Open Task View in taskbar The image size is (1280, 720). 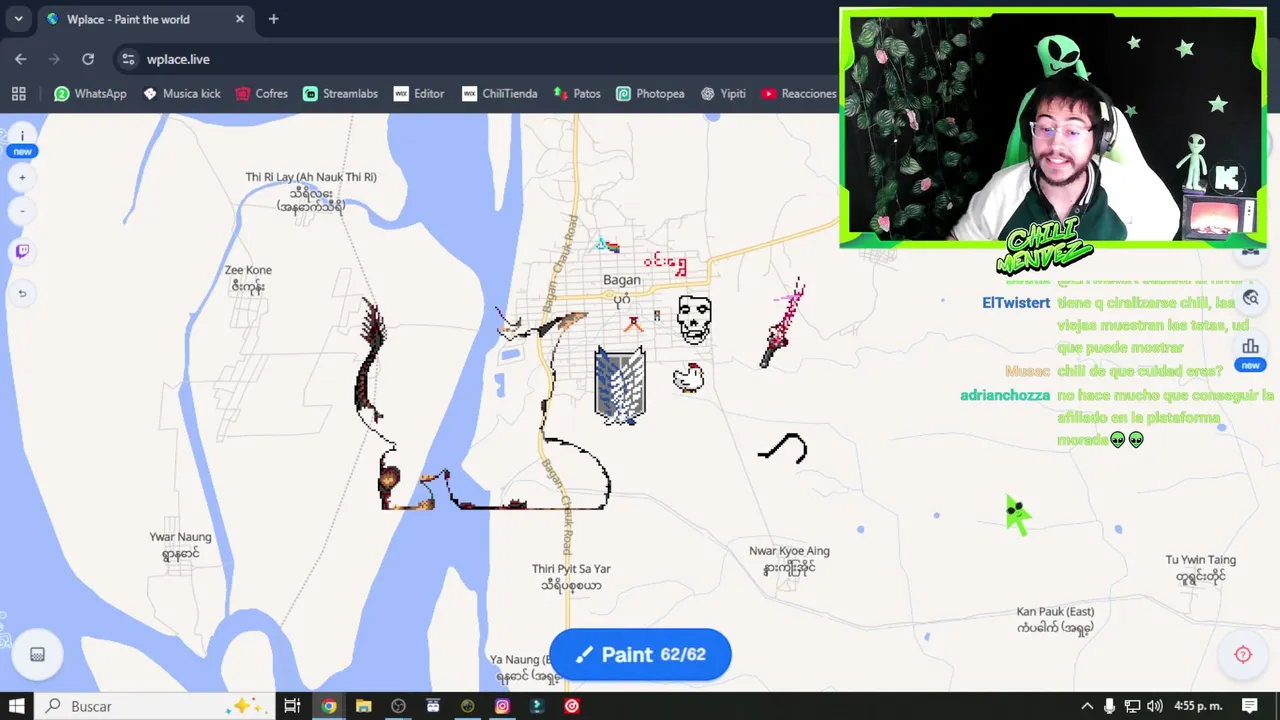[x=292, y=706]
